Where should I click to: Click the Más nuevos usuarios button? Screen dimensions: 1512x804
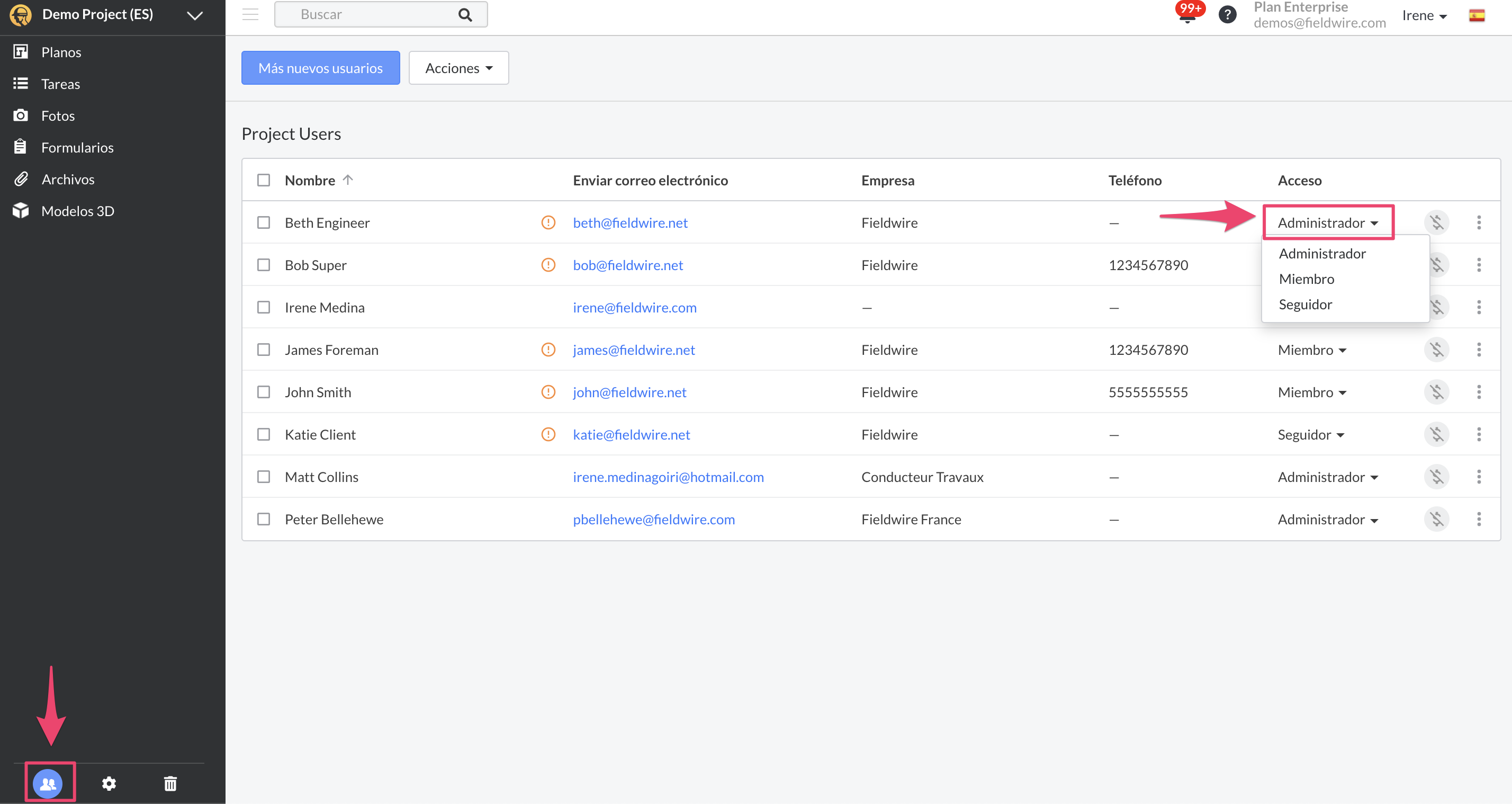pyautogui.click(x=320, y=68)
